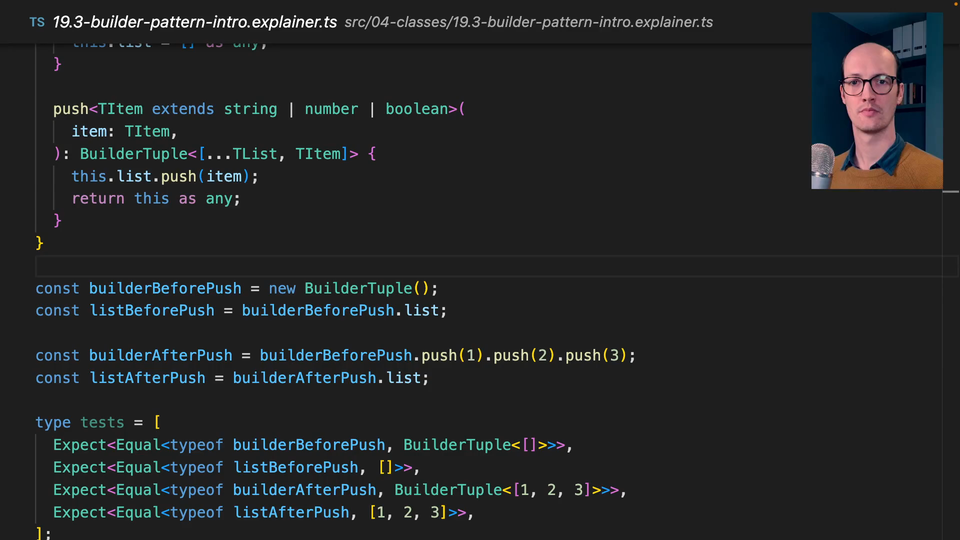Click the 'tests' type alias name
The width and height of the screenshot is (960, 540).
pyautogui.click(x=102, y=422)
